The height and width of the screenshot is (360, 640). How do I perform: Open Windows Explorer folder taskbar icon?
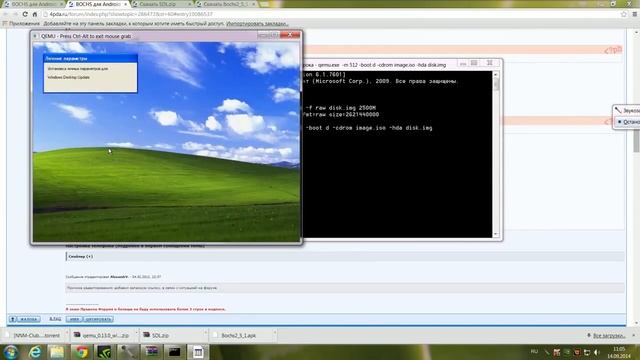[57, 352]
